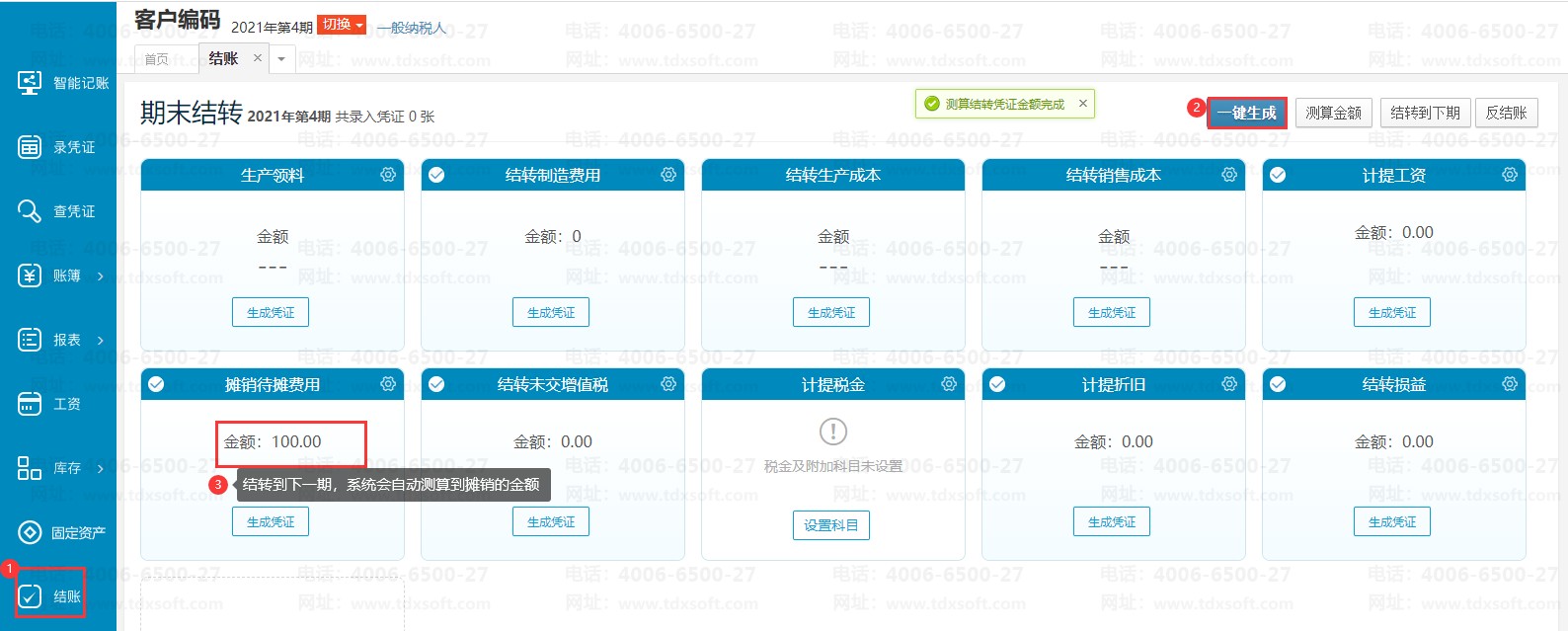This screenshot has height=631, width=1568.
Task: Click the 录凭证 voucher entry icon
Action: (x=30, y=147)
